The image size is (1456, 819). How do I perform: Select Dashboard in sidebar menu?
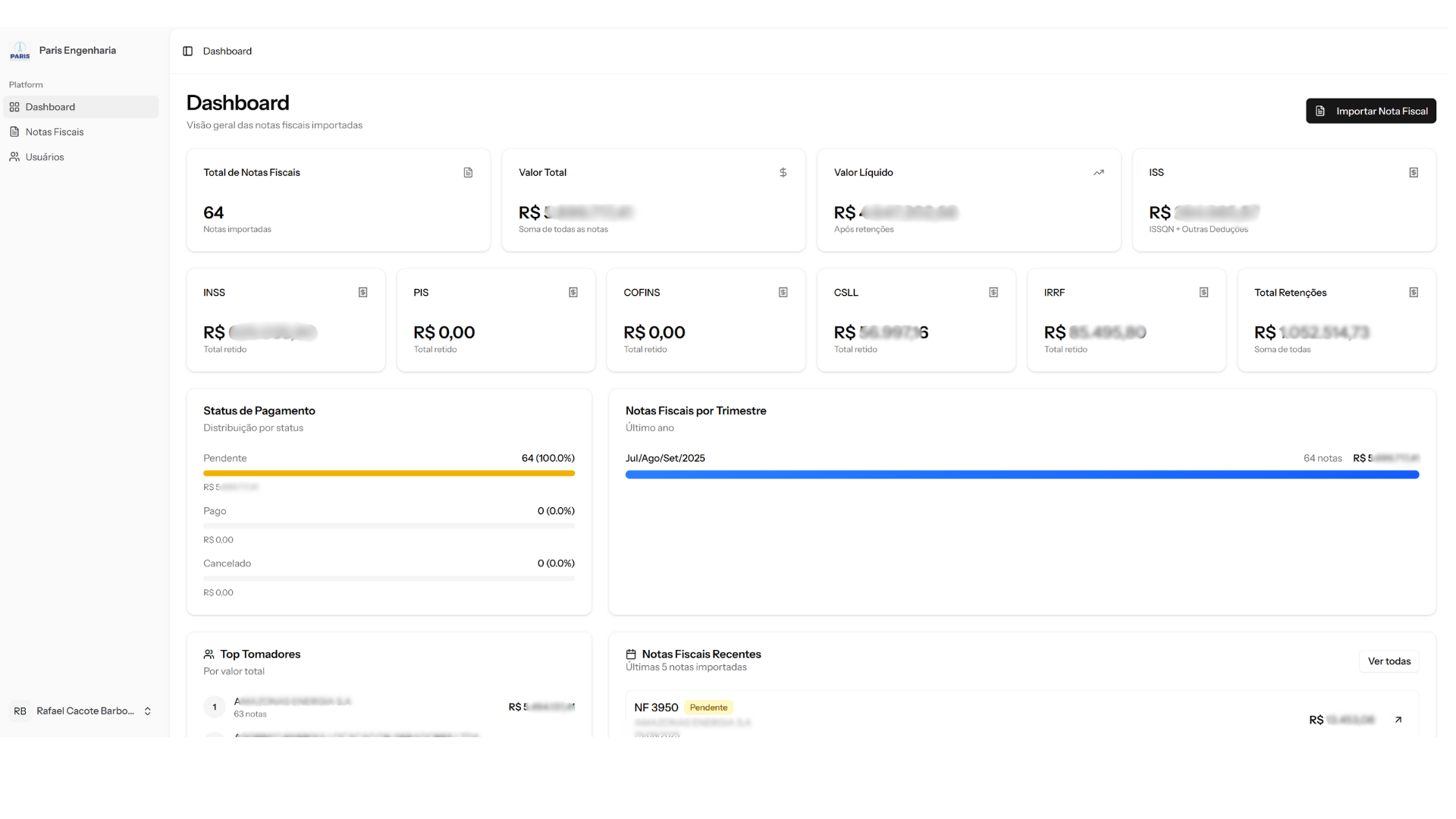click(50, 107)
